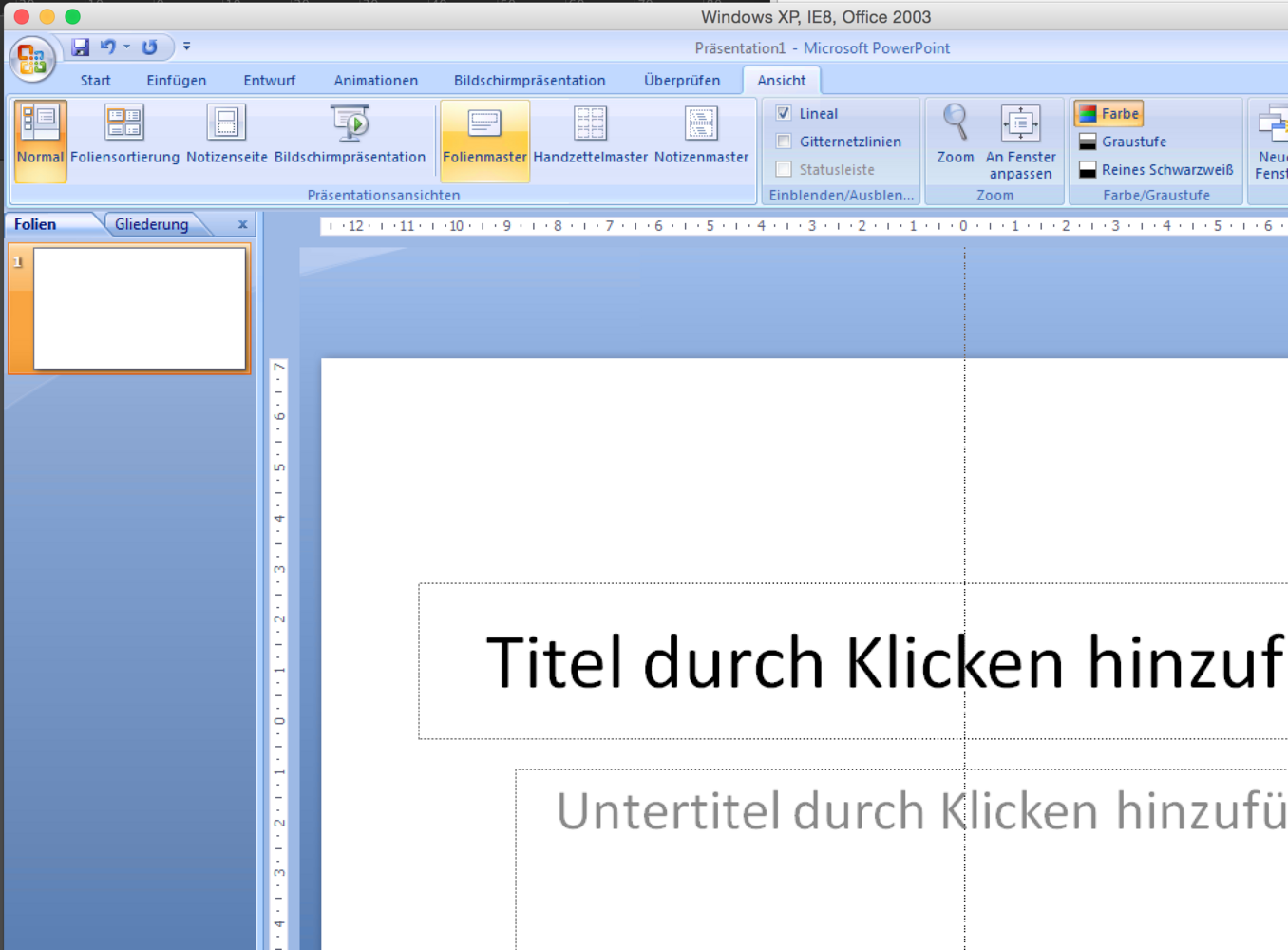
Task: Open the Folienmaster view
Action: tap(484, 135)
